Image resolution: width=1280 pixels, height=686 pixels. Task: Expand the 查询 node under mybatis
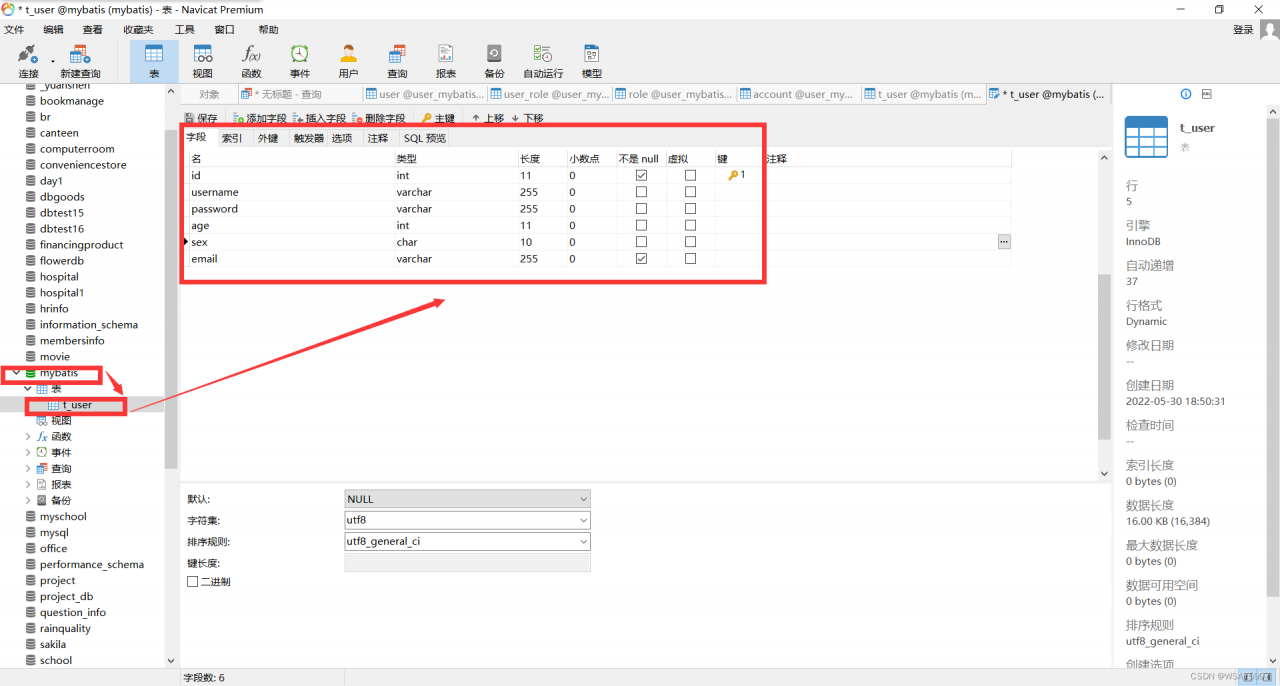[x=28, y=469]
